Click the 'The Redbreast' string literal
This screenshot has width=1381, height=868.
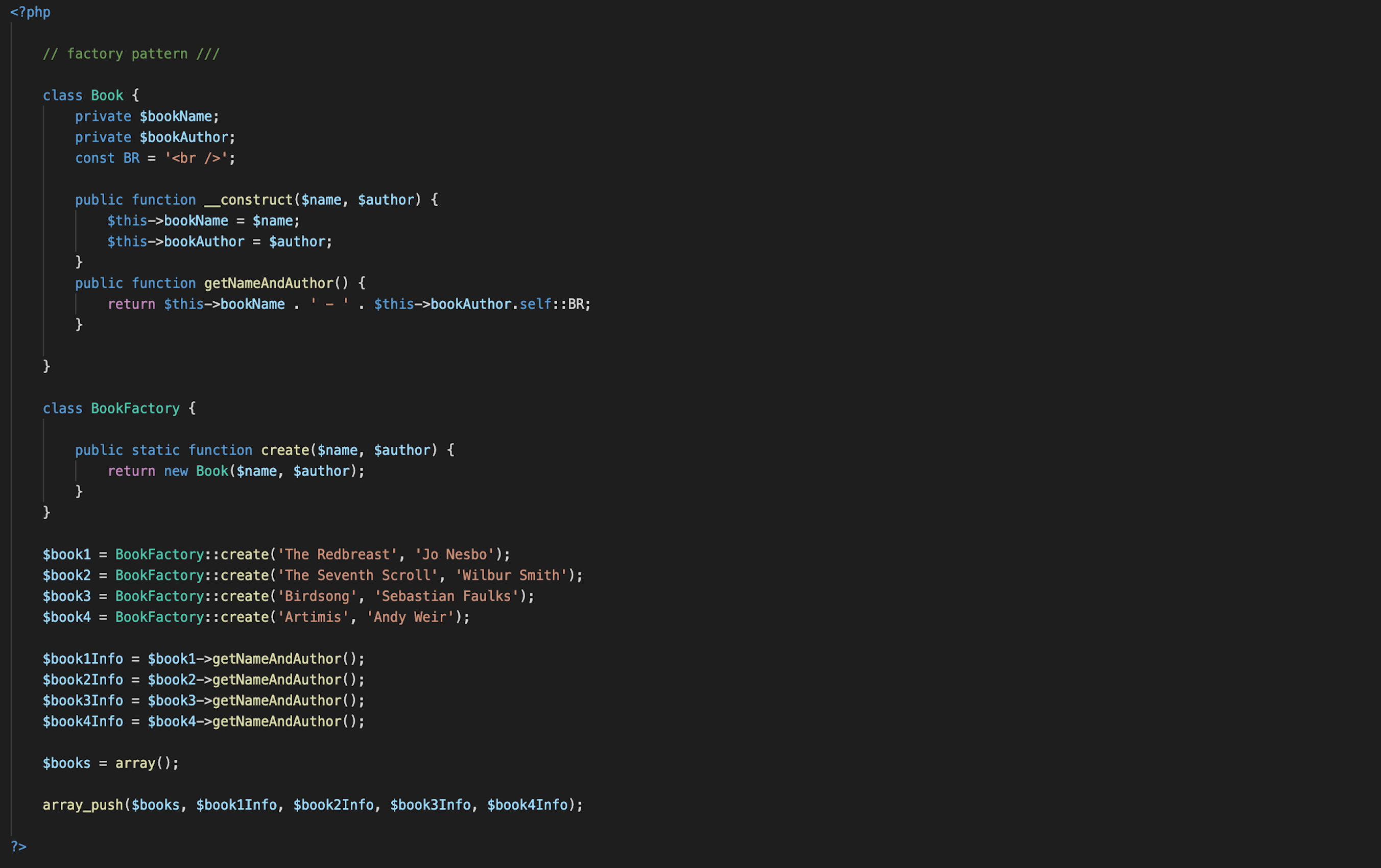click(x=337, y=554)
